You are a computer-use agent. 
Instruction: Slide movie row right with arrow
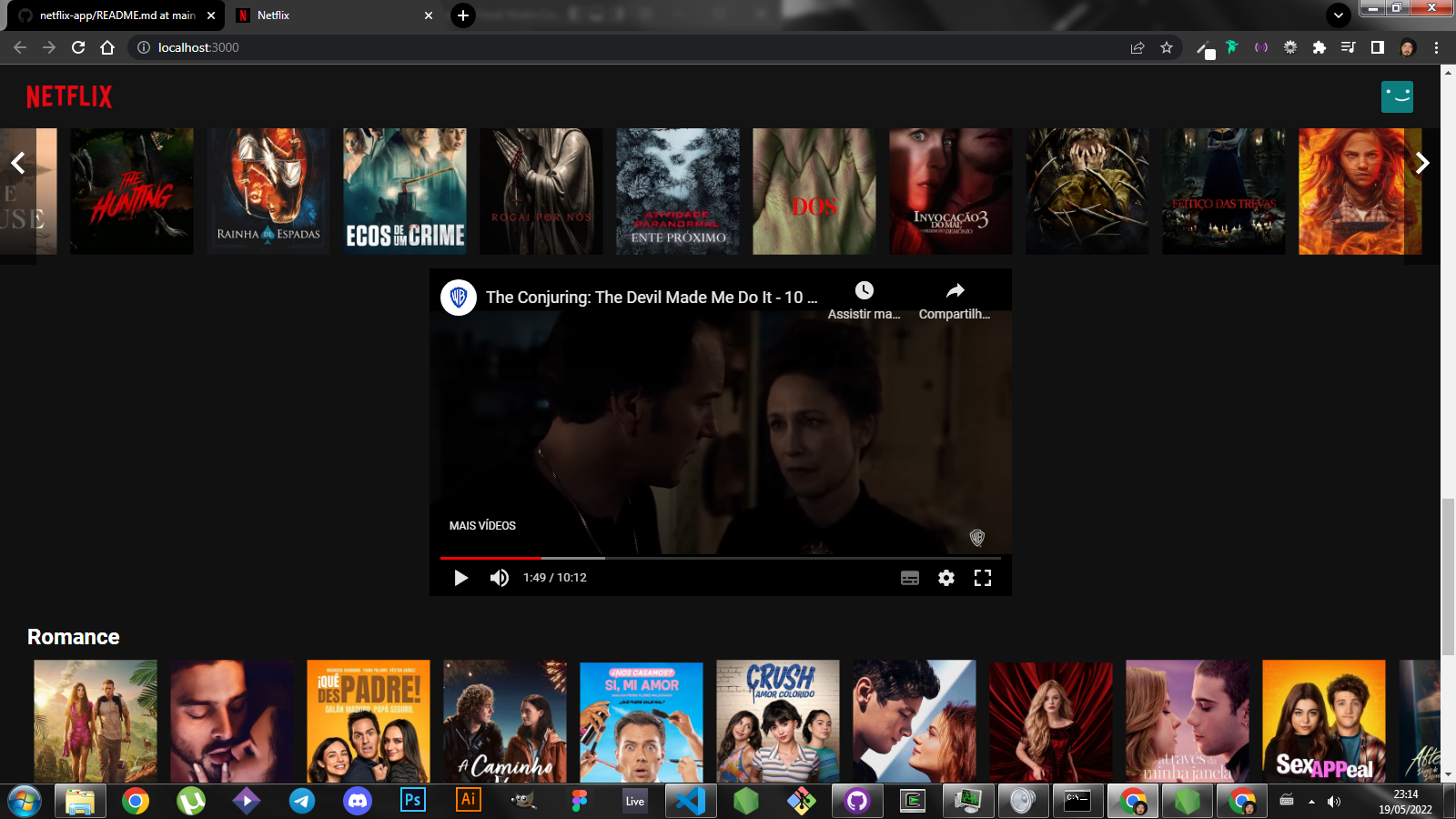click(1422, 163)
